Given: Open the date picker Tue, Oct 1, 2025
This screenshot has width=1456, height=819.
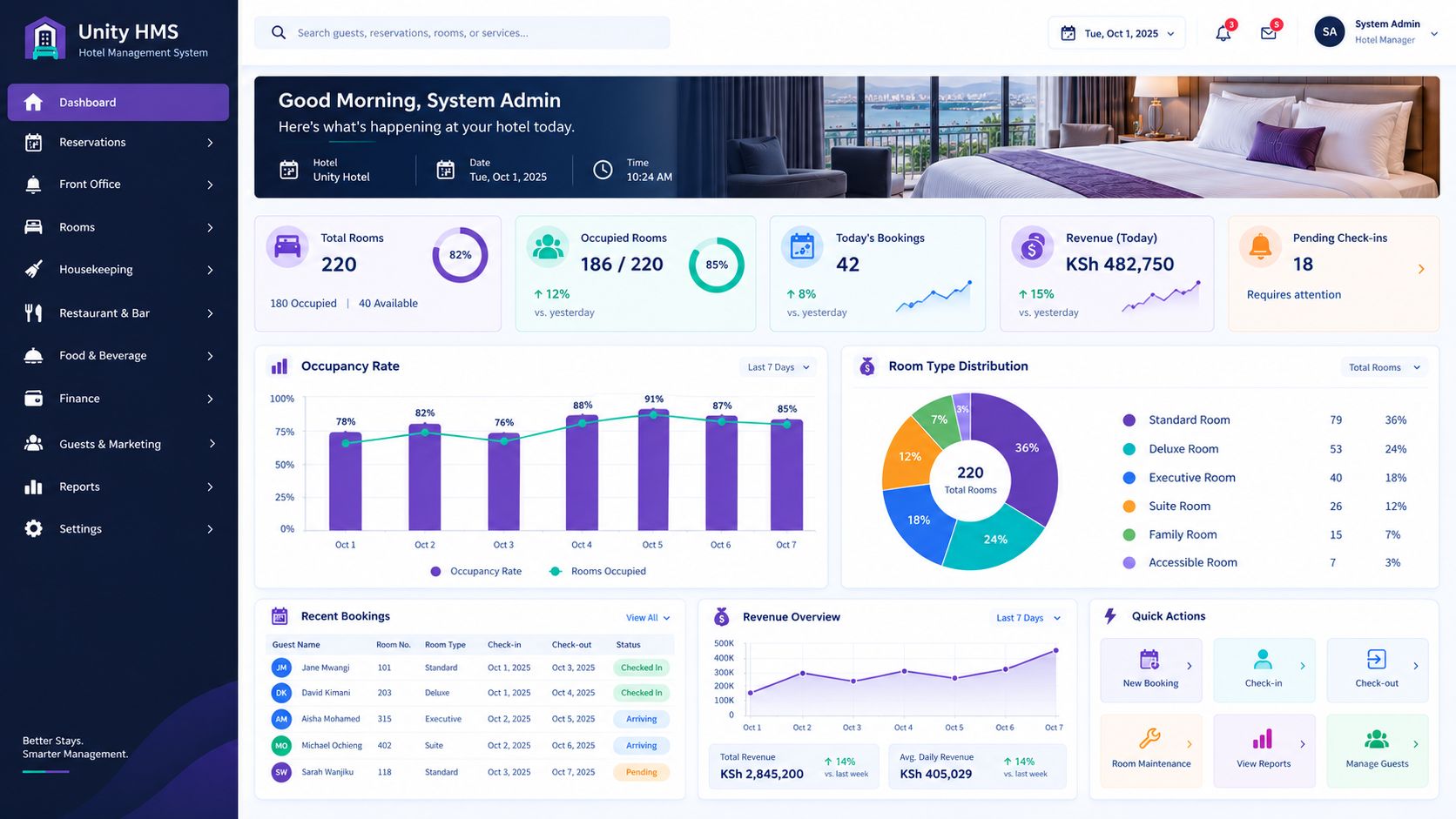Looking at the screenshot, I should click(x=1116, y=33).
